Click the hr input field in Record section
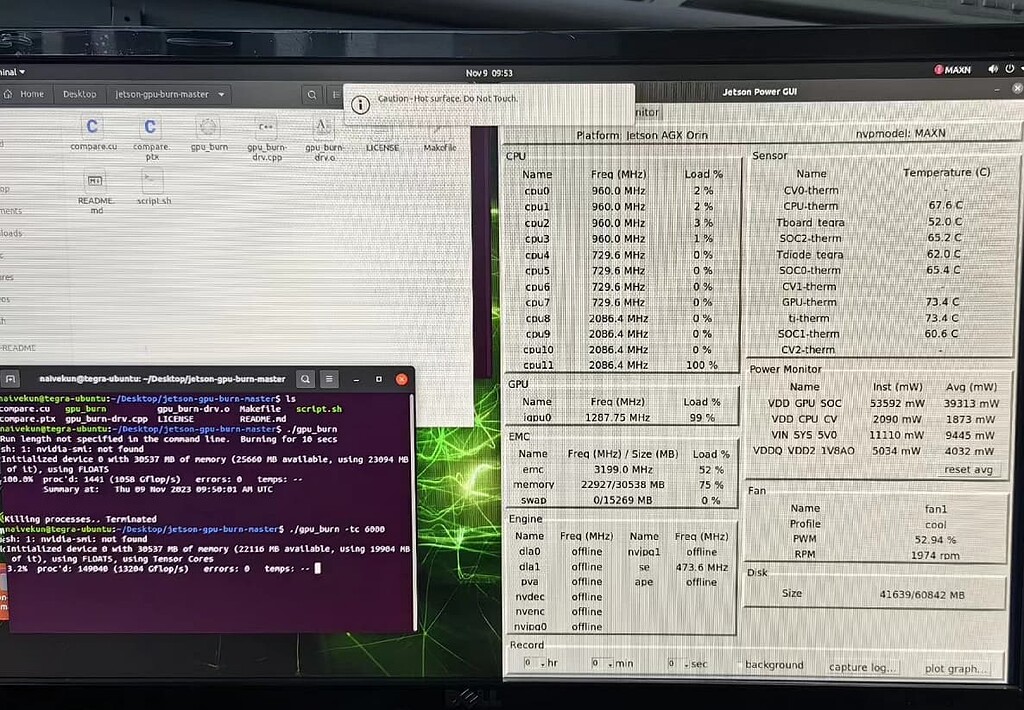Screen dimensions: 1024x710 click(x=528, y=662)
